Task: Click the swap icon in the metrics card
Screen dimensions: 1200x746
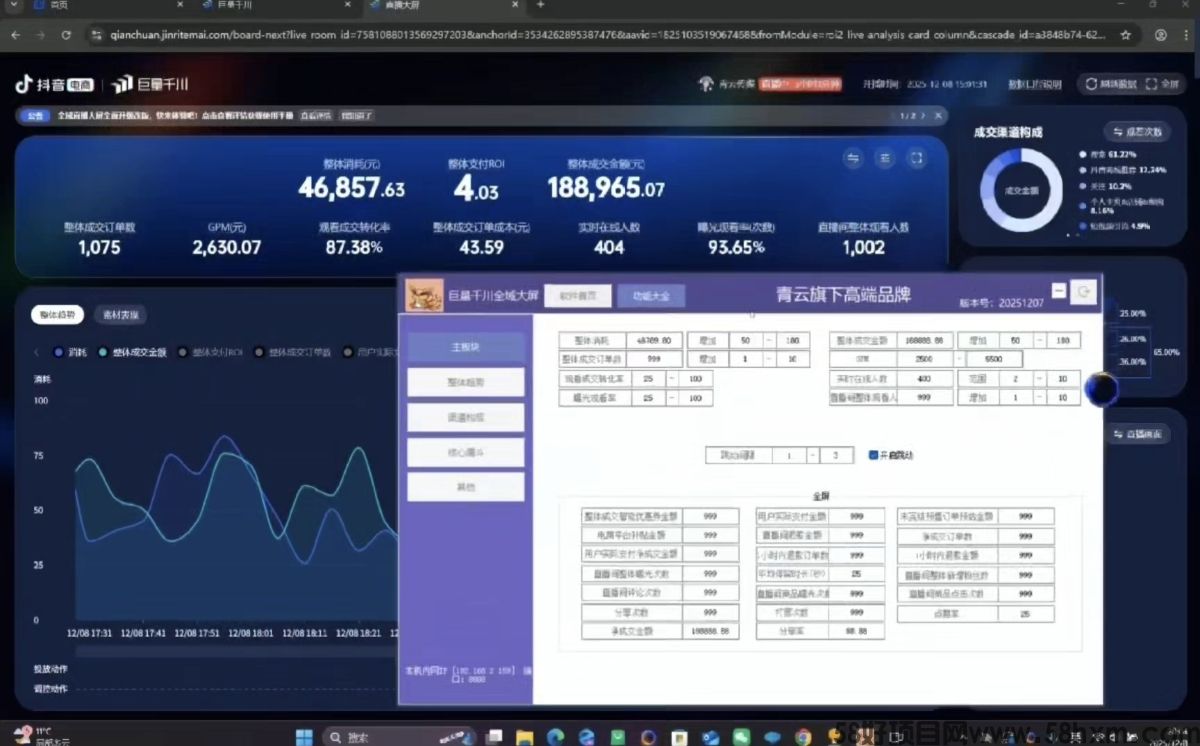Action: tap(853, 158)
